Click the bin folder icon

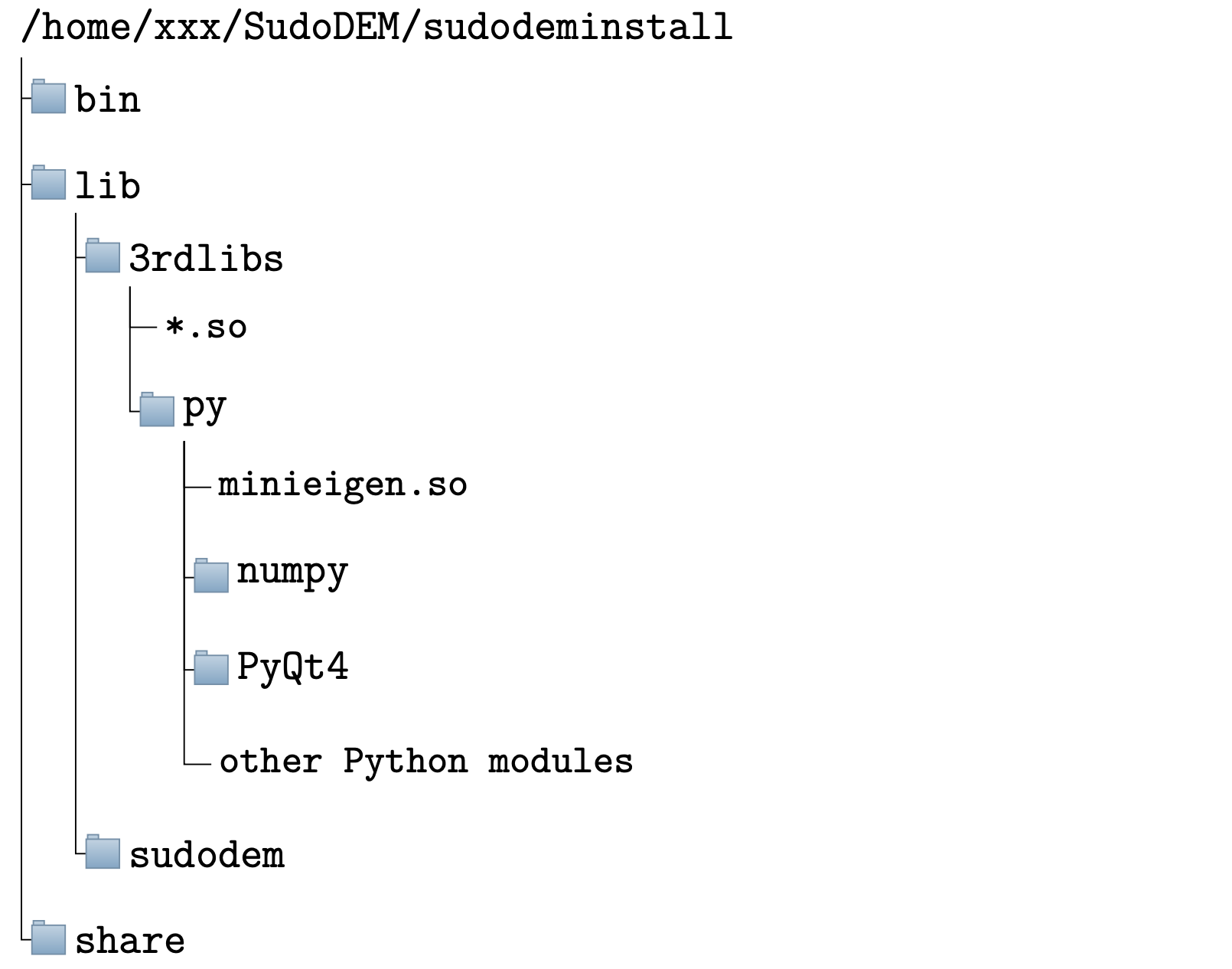[x=48, y=97]
